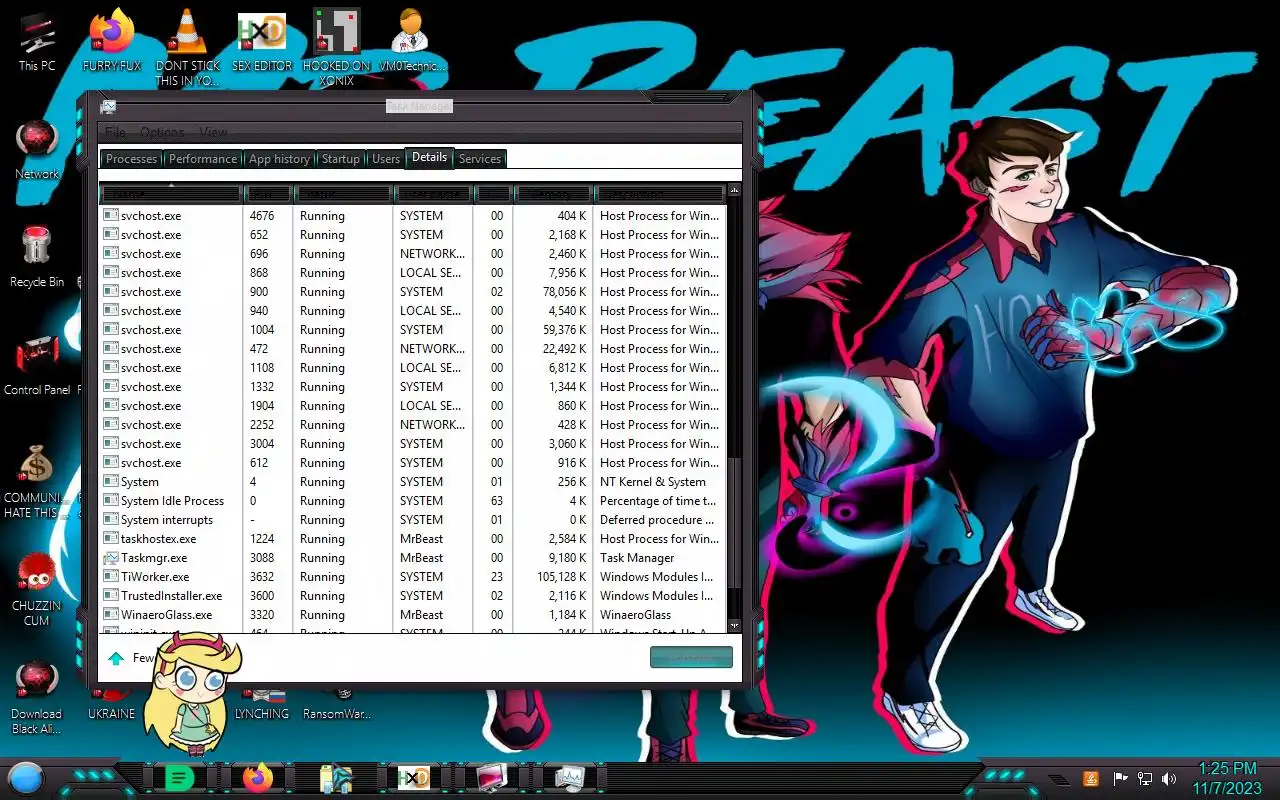Screen dimensions: 1280x800
Task: Open the money bag COMMUNI desktop icon
Action: click(x=37, y=482)
